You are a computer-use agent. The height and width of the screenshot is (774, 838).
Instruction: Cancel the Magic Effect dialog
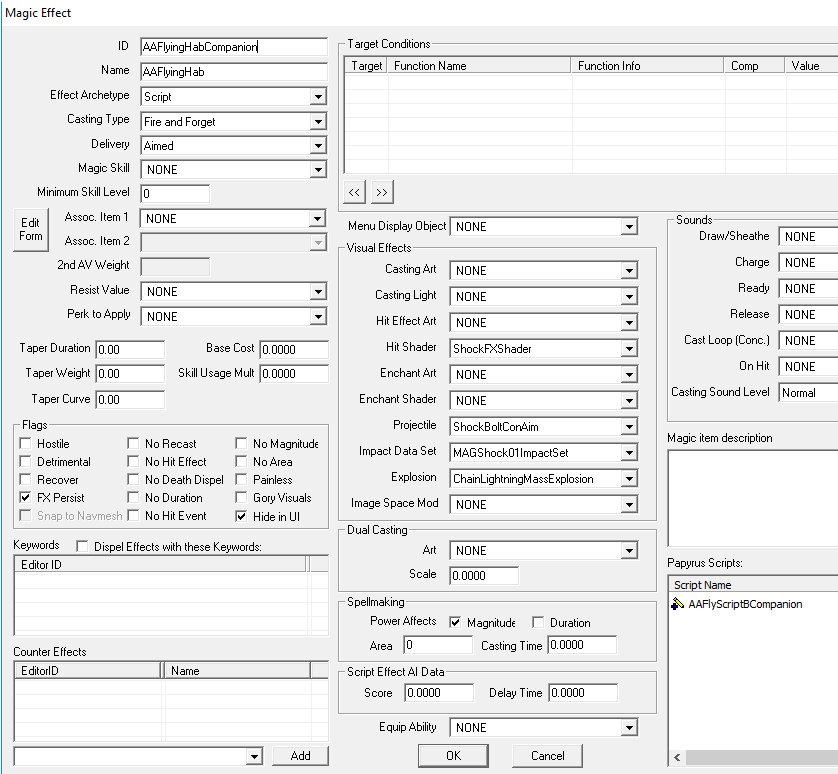547,755
